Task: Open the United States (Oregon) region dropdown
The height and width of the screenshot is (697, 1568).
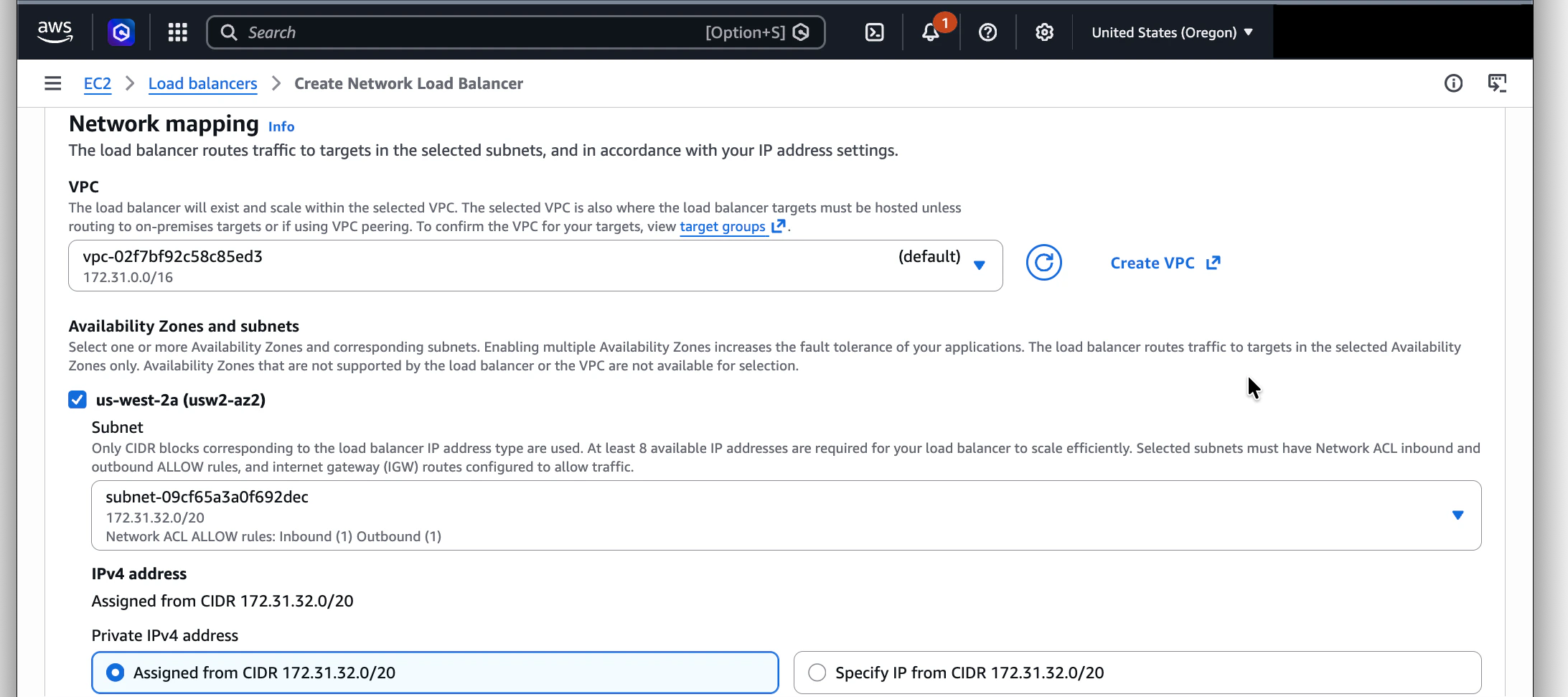Action: [1171, 32]
